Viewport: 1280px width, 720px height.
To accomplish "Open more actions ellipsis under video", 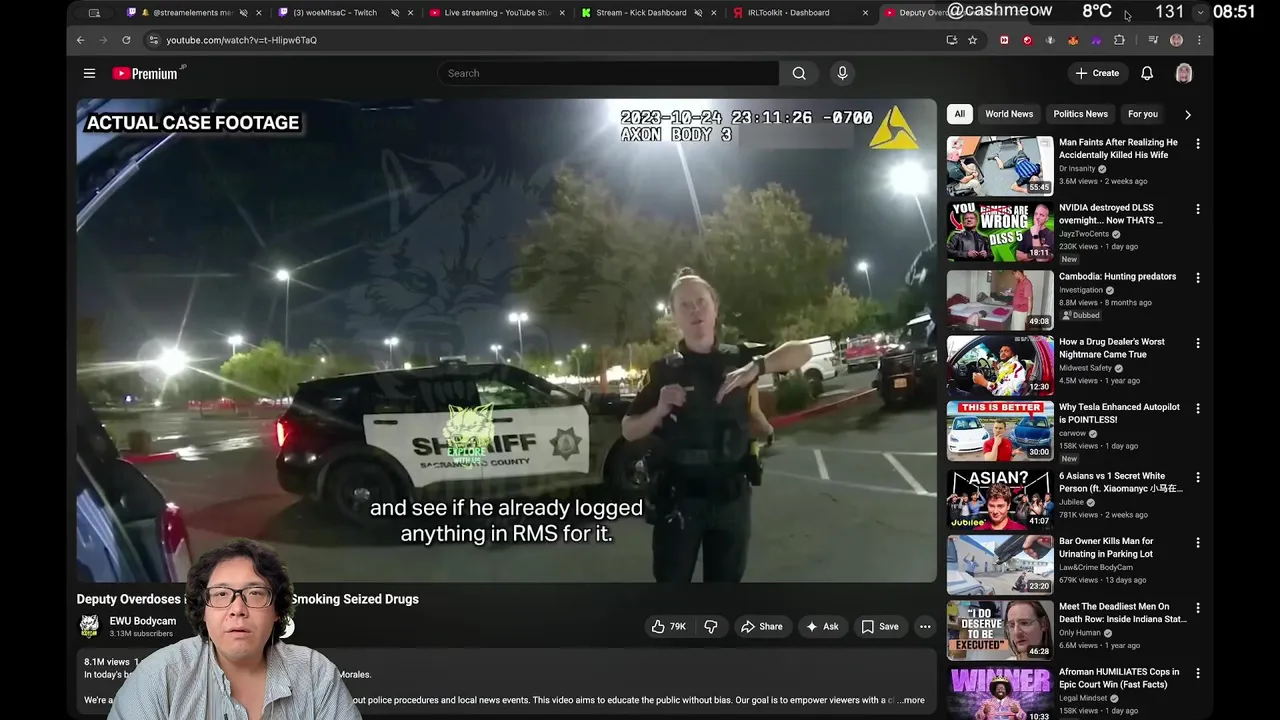I will pos(925,627).
